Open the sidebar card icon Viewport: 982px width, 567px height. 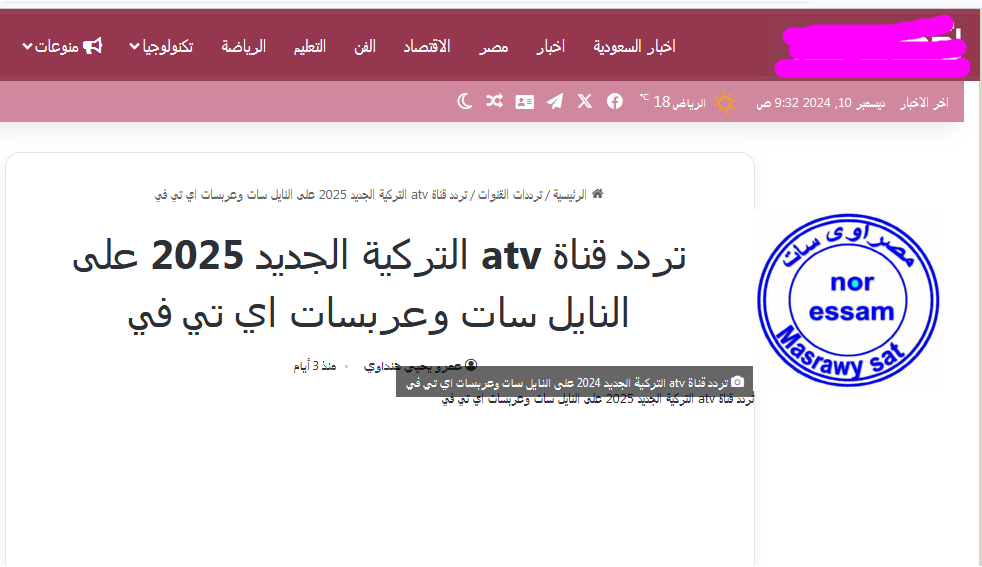525,102
